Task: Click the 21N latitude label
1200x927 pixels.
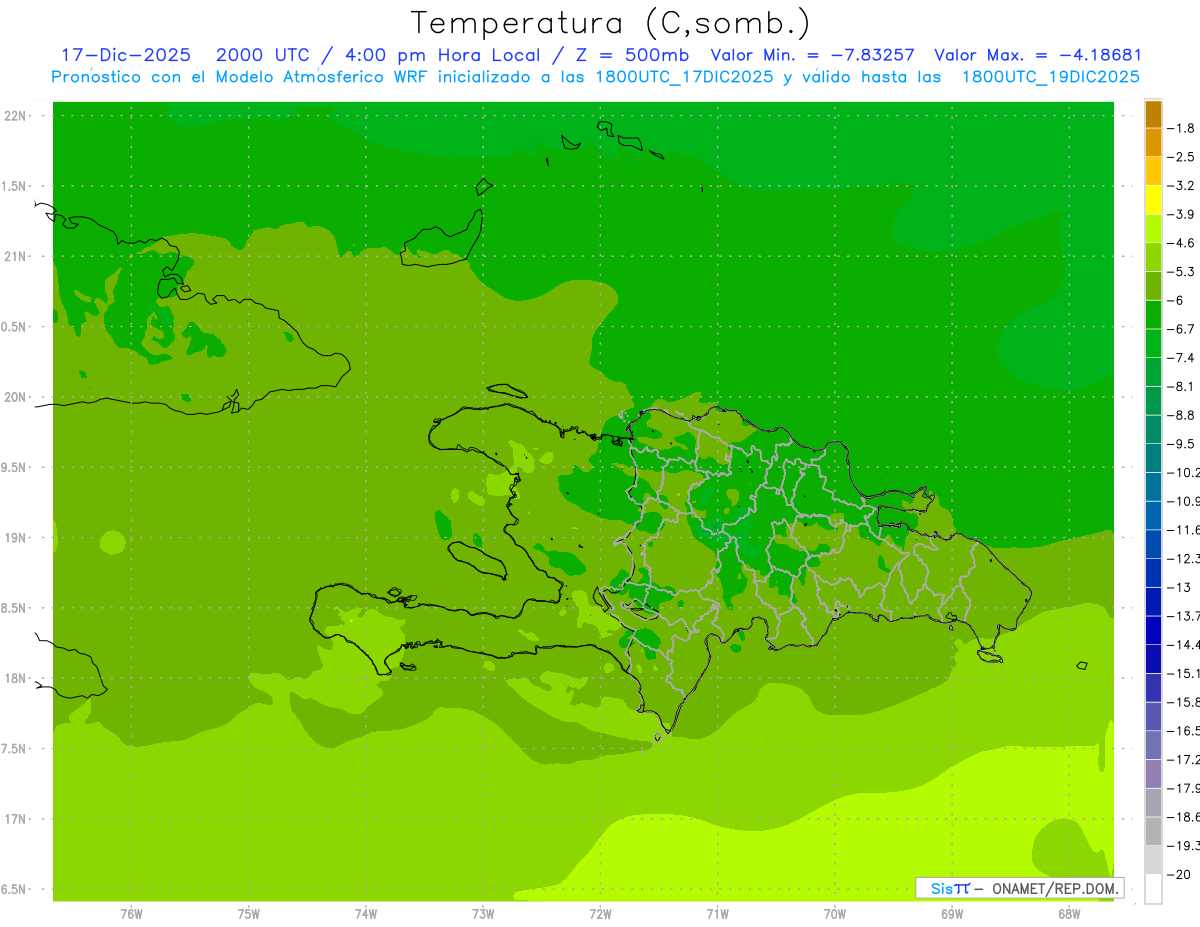Action: click(x=16, y=256)
